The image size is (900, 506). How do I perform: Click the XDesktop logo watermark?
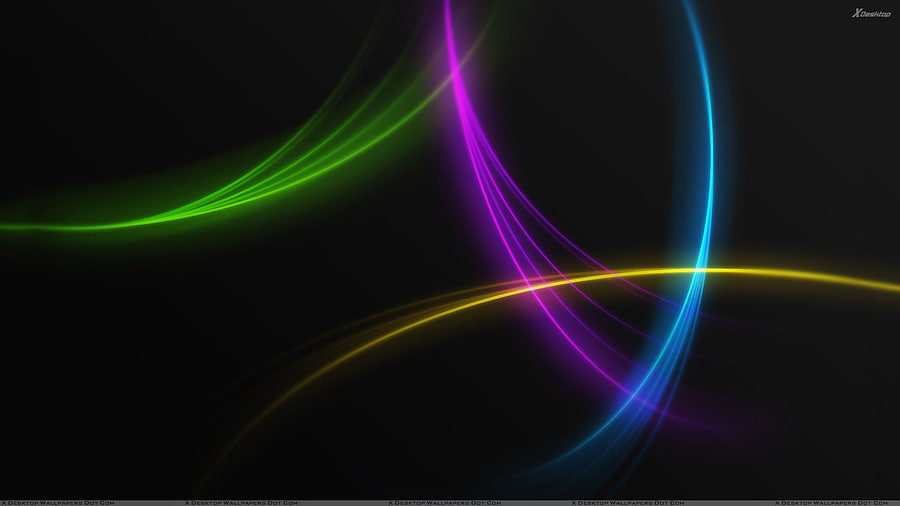[x=871, y=13]
